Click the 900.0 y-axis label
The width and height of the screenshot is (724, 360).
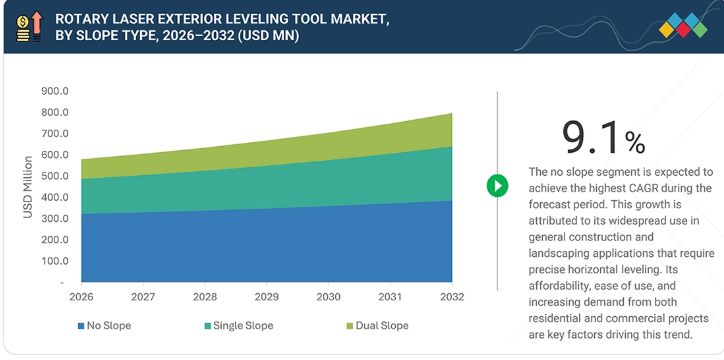click(x=54, y=91)
